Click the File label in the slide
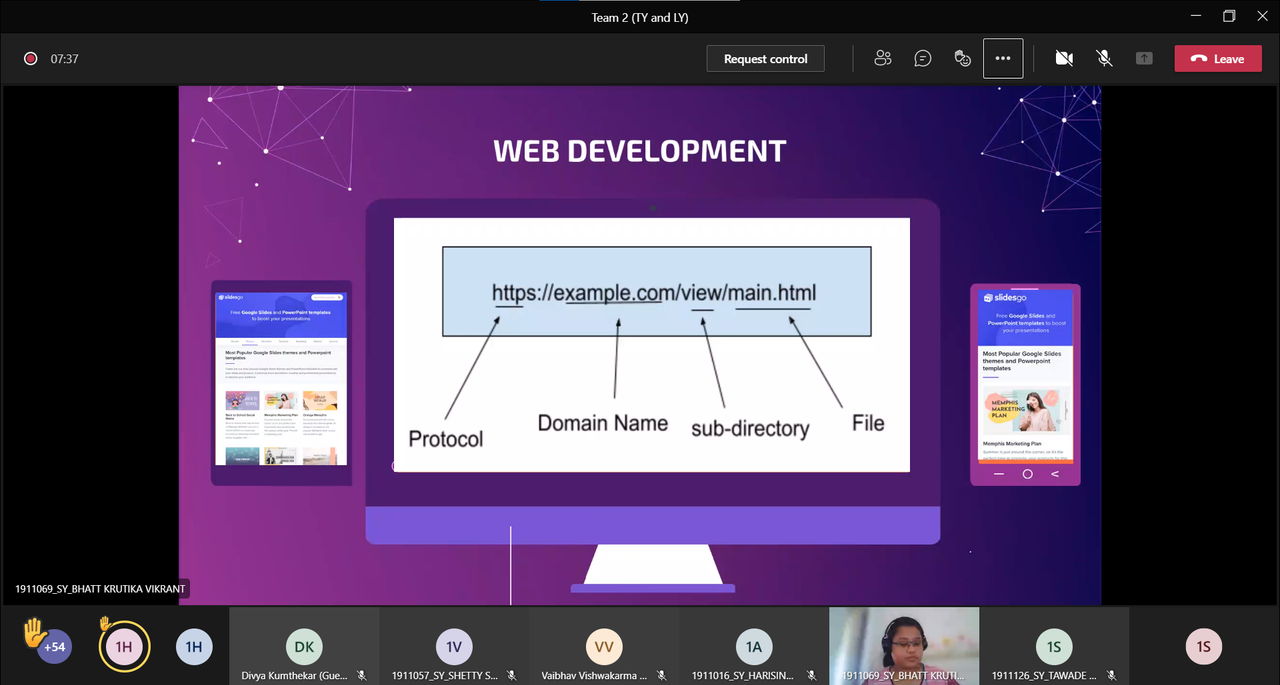 coord(868,423)
